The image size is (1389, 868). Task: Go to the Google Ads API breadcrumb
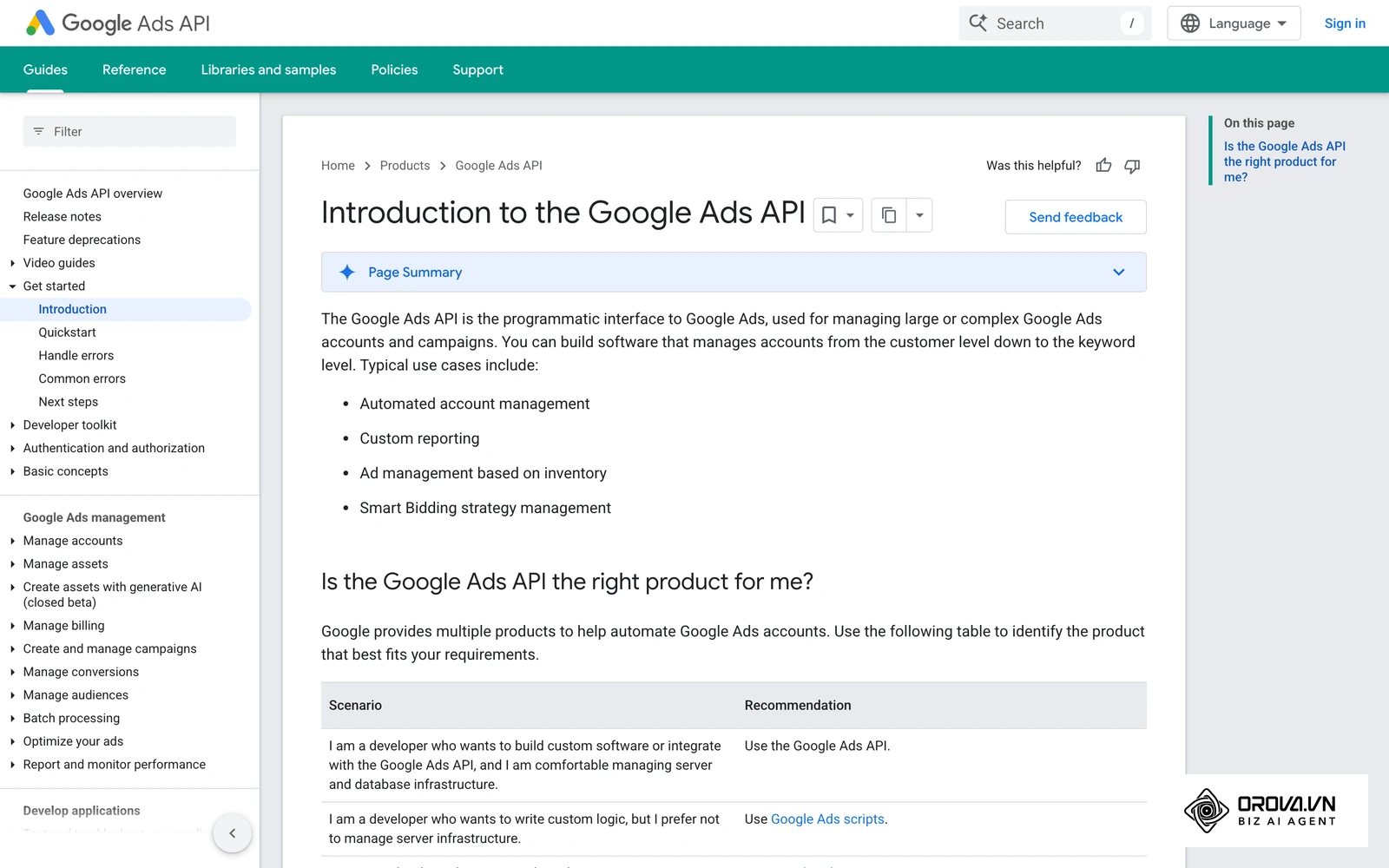pyautogui.click(x=498, y=166)
